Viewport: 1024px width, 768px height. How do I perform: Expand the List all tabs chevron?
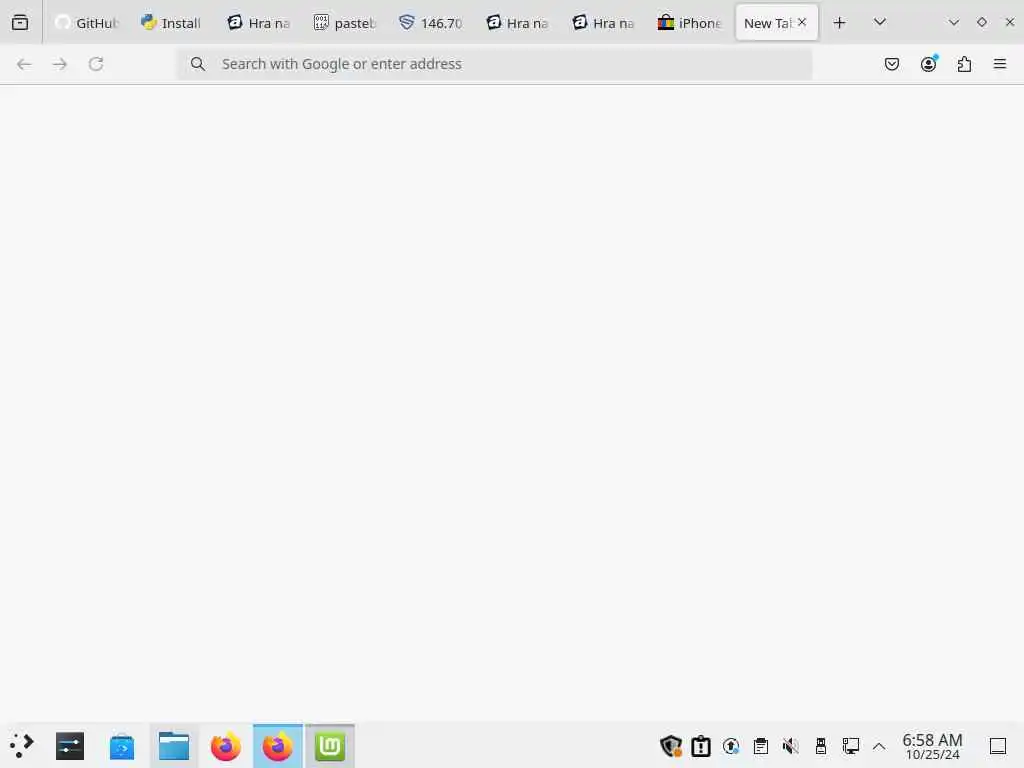(x=880, y=22)
